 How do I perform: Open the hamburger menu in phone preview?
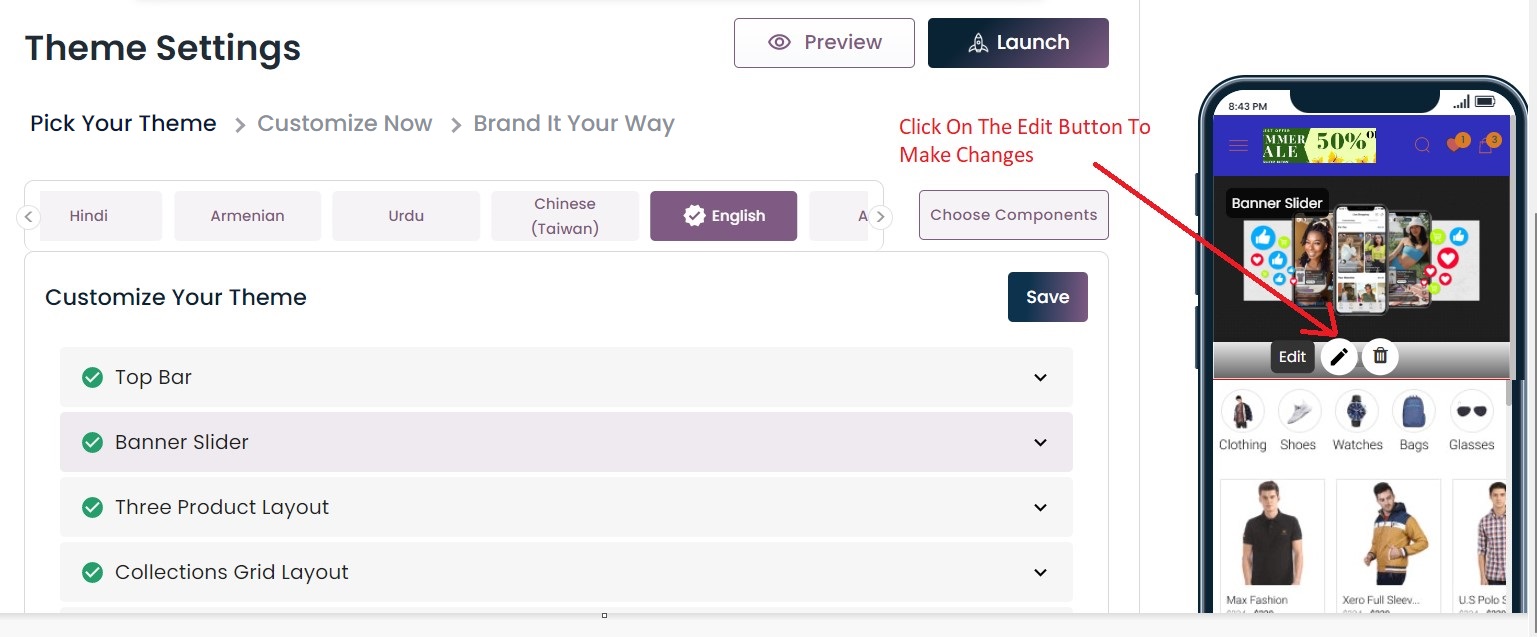(x=1238, y=146)
